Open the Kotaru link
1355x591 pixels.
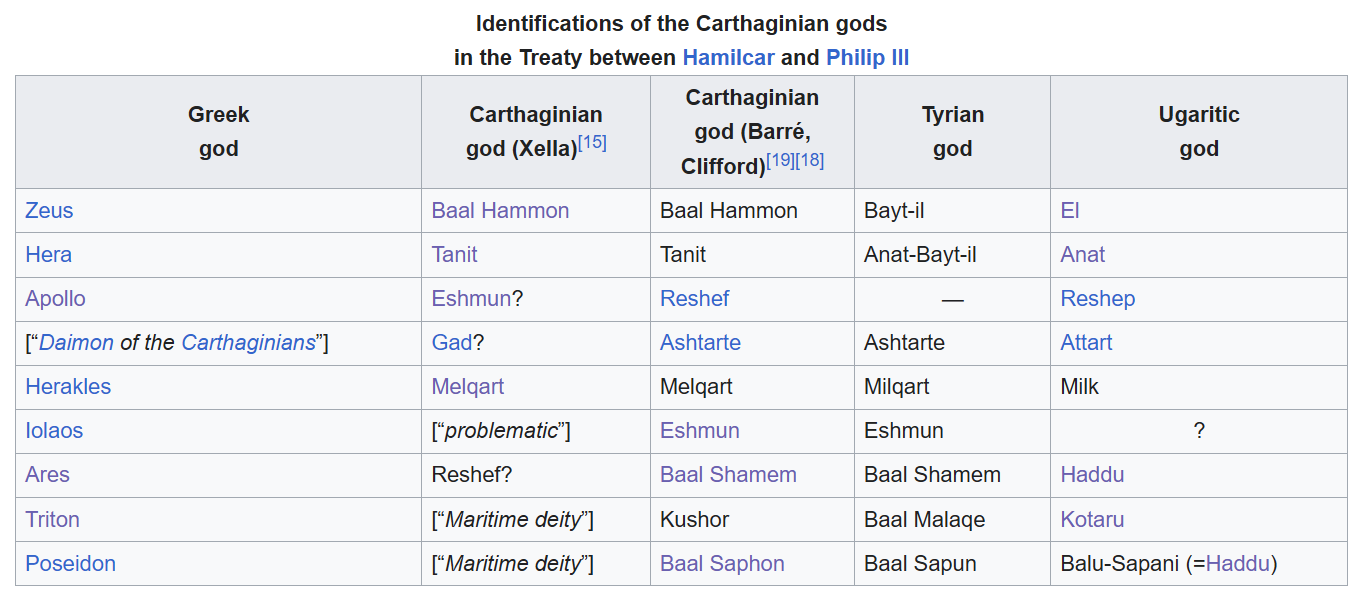[1092, 520]
